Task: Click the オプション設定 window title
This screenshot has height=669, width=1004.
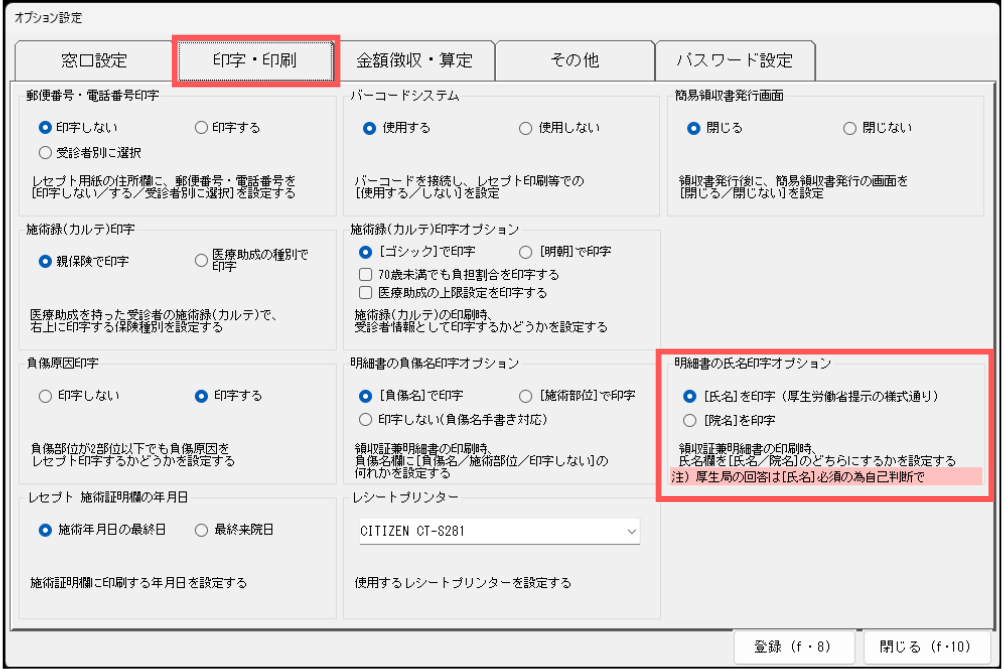Action: tap(49, 17)
